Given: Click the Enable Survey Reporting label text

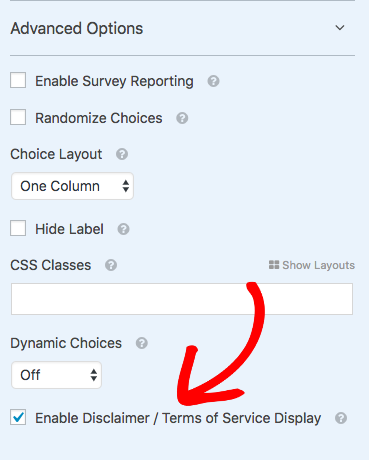Looking at the screenshot, I should (x=114, y=81).
